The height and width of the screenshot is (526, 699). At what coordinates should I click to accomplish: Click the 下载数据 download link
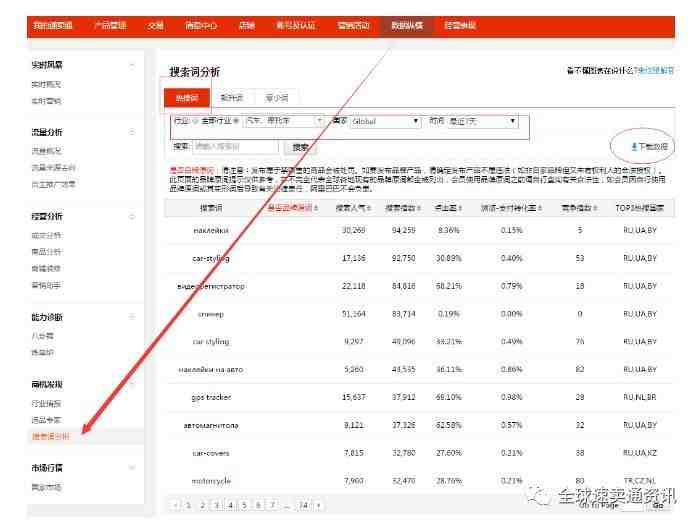click(649, 147)
